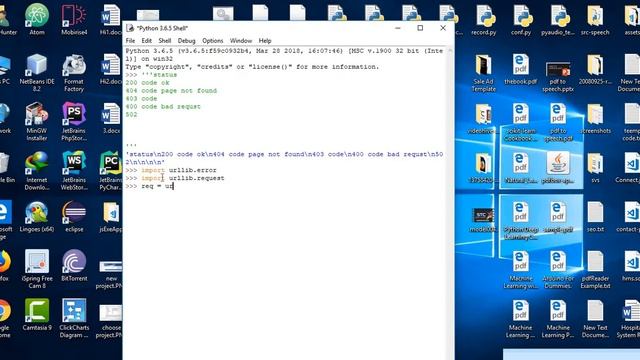Viewport: 640px width, 360px height.
Task: Select the NetBeans IDE 8.2 icon
Action: pyautogui.click(x=37, y=72)
